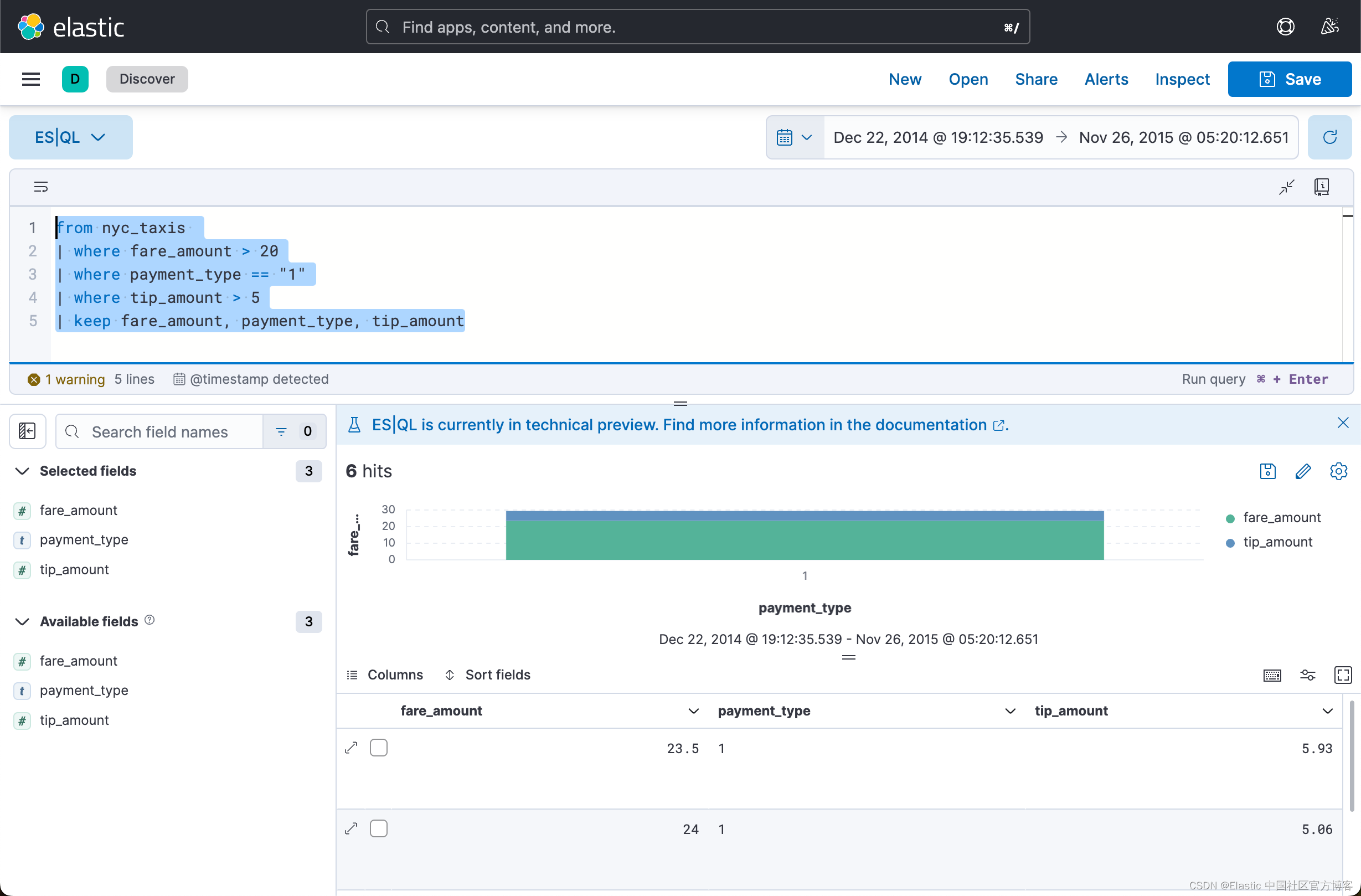Select the checkbox for the 23.5 fare row

[x=379, y=748]
